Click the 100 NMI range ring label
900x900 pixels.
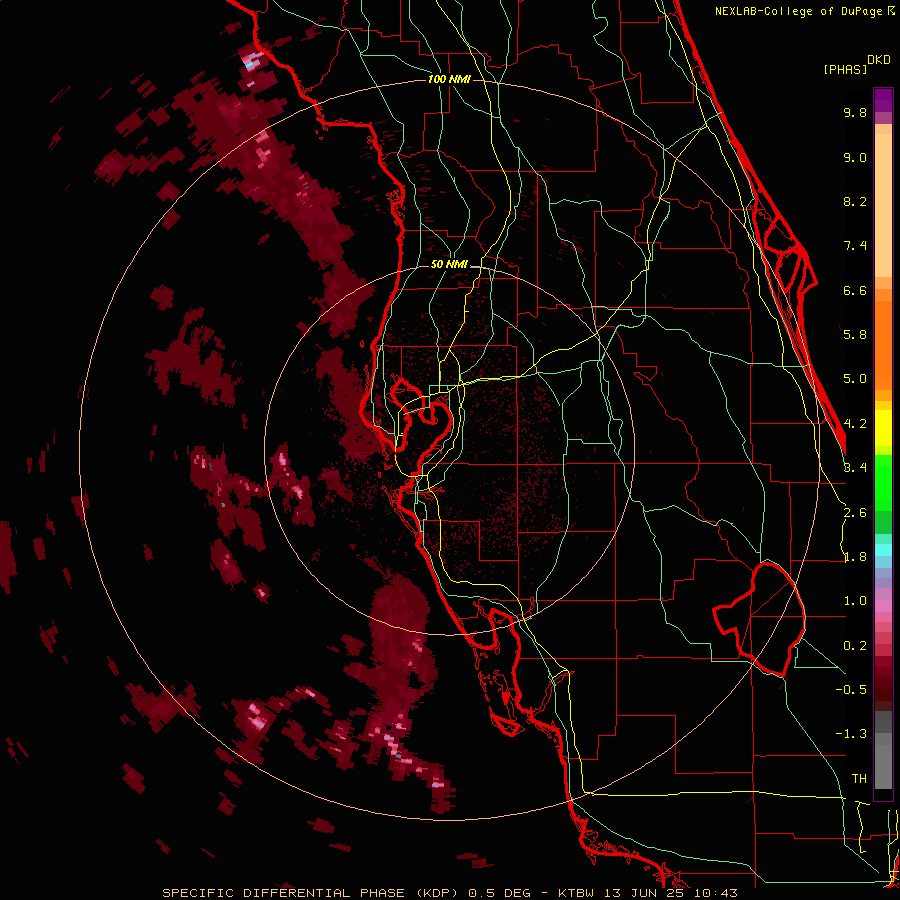(449, 79)
